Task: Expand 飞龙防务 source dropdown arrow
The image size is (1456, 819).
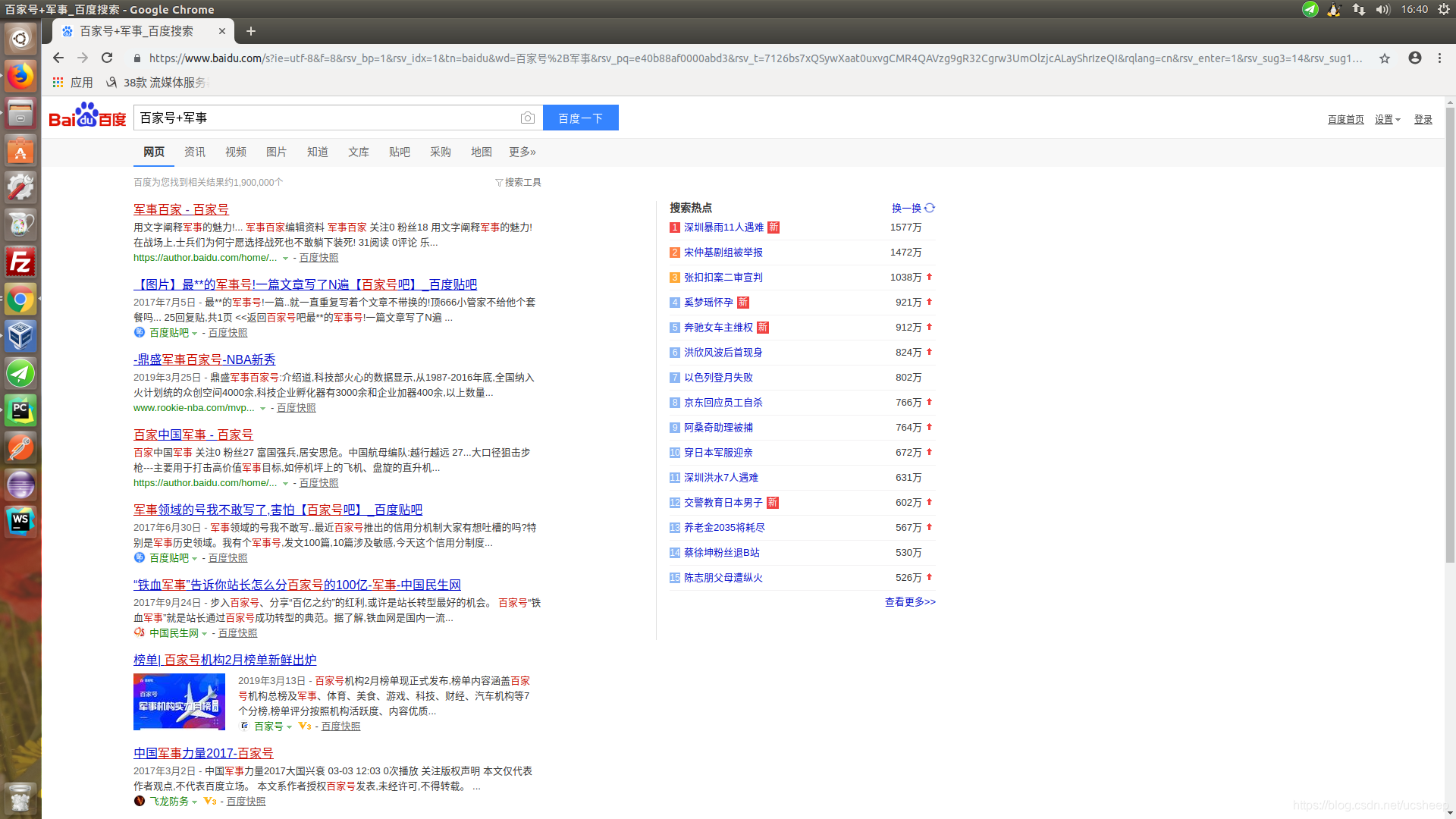Action: coord(194,802)
